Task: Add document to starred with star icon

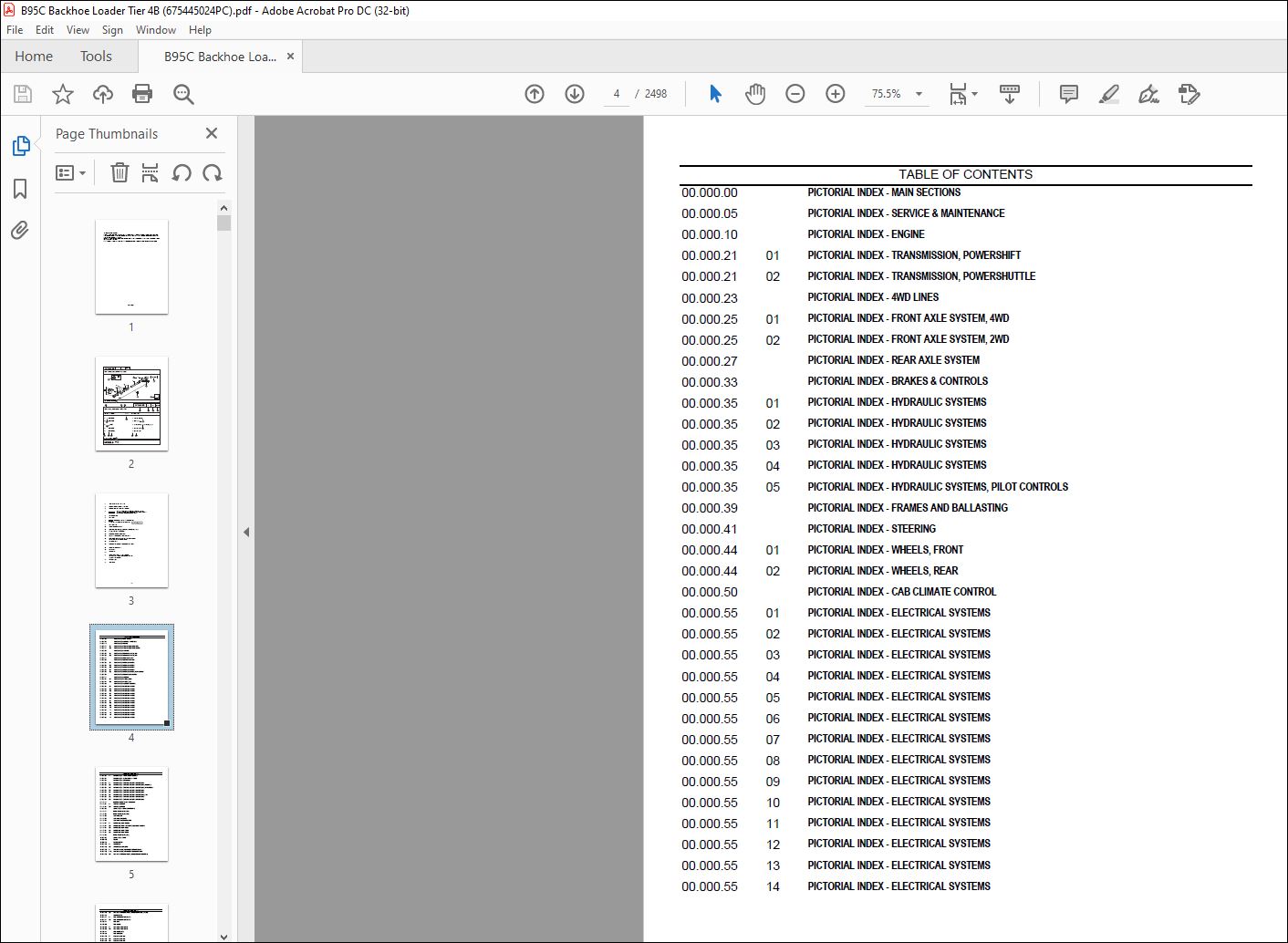Action: 63,94
